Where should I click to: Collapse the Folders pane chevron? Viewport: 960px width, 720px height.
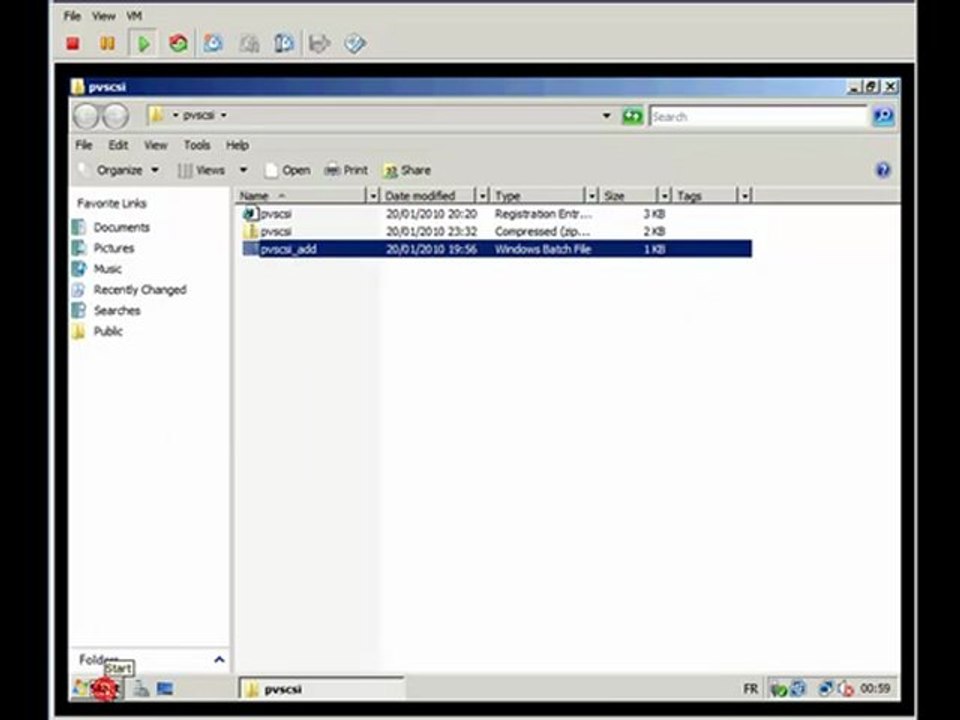tap(219, 659)
